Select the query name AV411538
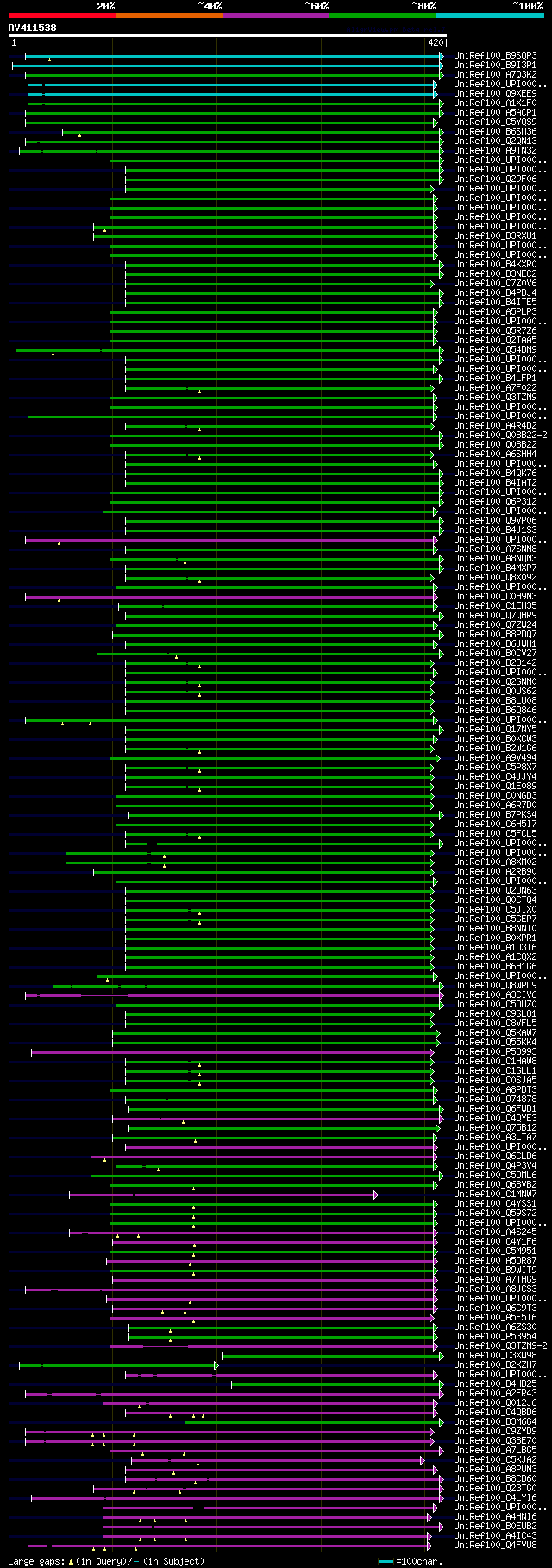 [33, 28]
